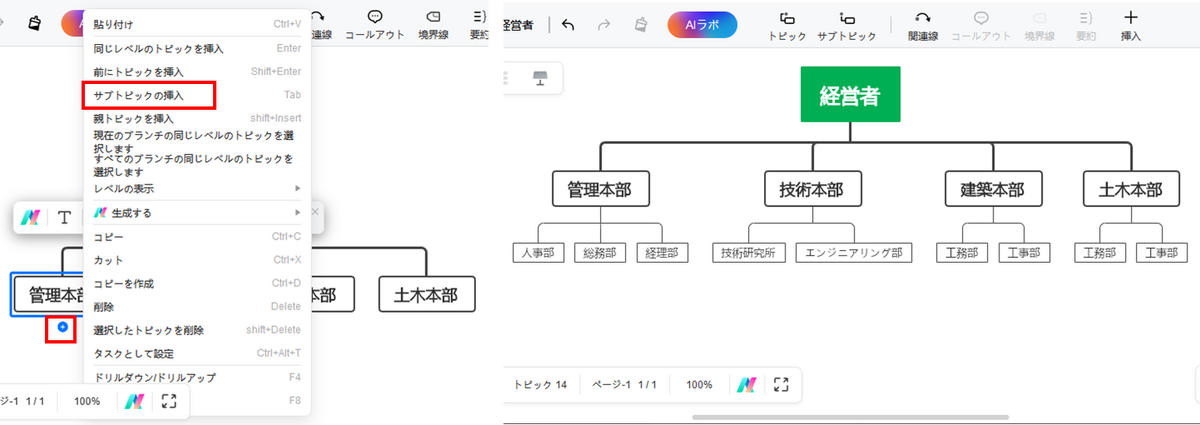The width and height of the screenshot is (1200, 425).
Task: Click the AI logo icon in the right status bar
Action: pos(747,385)
